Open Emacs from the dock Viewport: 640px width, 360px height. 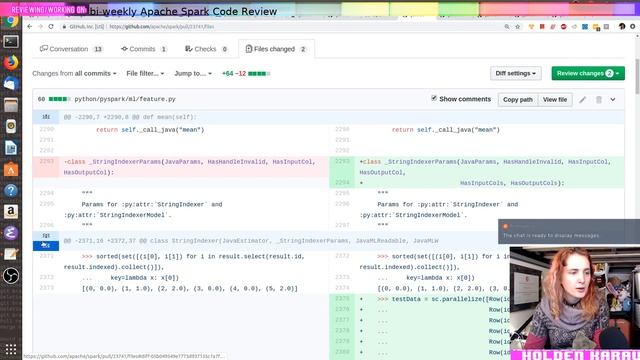tap(11, 233)
